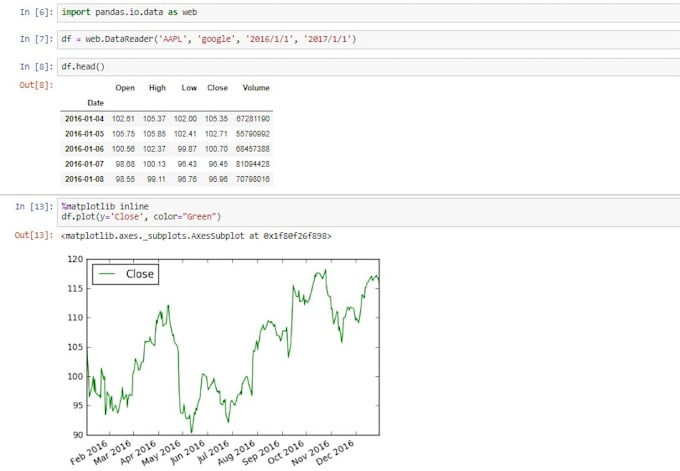
Task: Click the Close value 100.70
Action: tap(216, 149)
